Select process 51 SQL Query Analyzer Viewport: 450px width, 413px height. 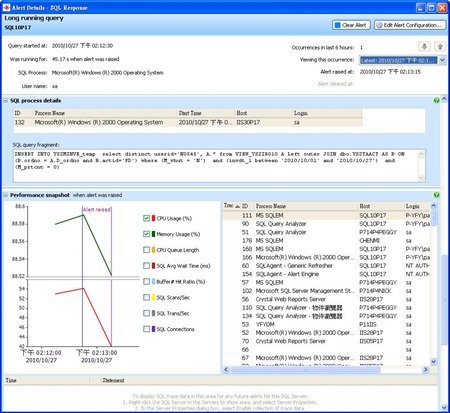click(x=327, y=232)
